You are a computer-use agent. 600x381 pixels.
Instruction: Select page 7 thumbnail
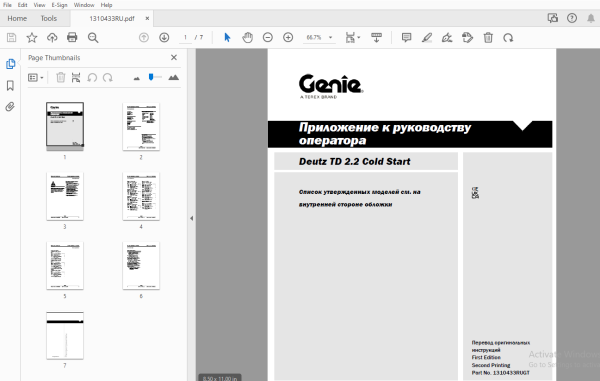[x=65, y=335]
